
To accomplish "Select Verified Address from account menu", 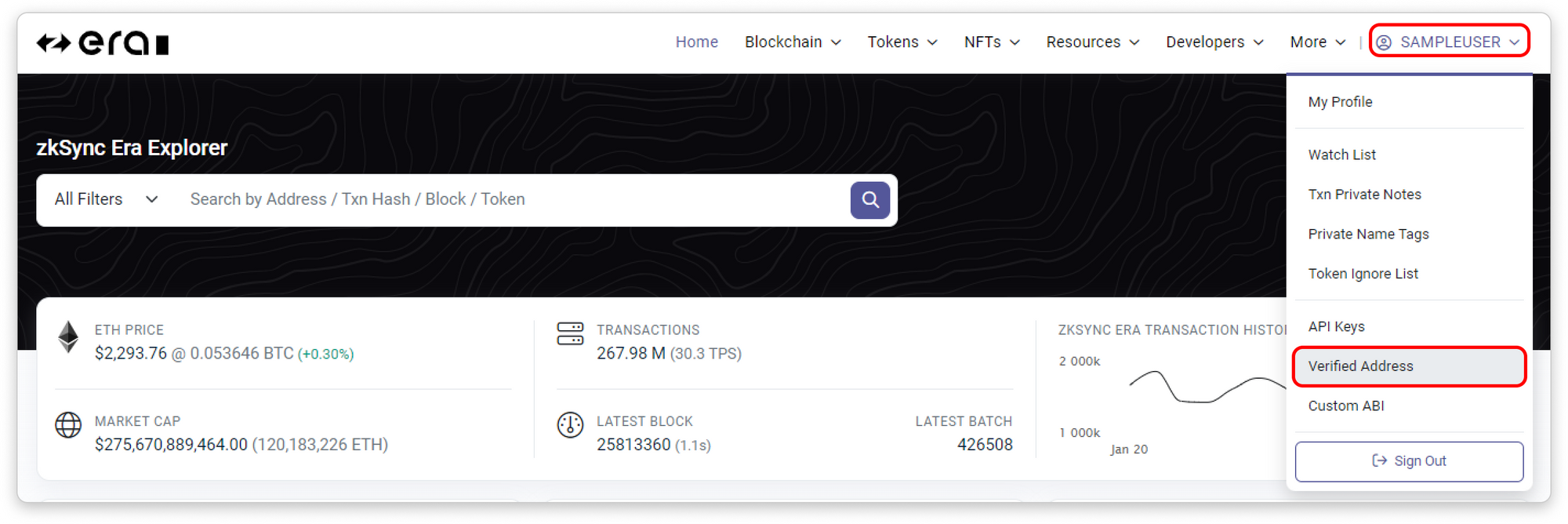I will pos(1360,366).
